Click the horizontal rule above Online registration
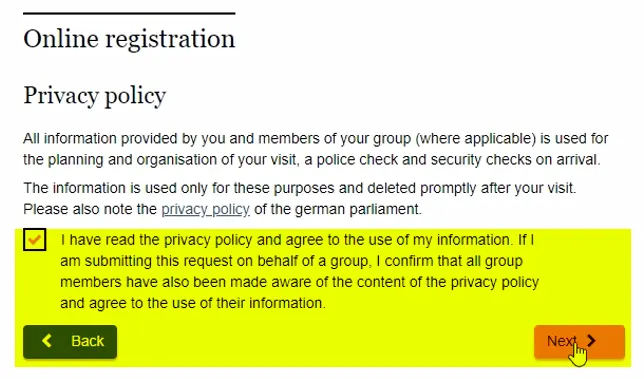 point(129,14)
